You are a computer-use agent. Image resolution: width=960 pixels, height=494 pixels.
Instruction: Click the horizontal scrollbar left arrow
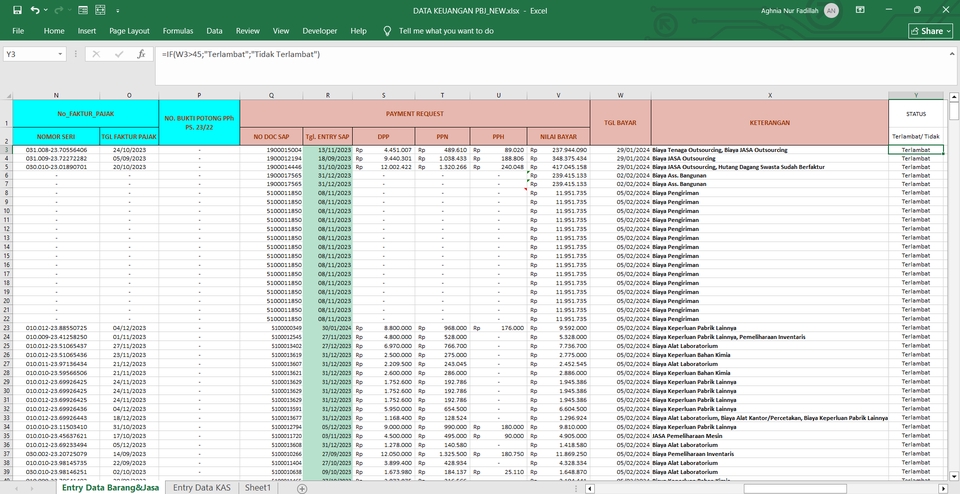click(x=590, y=488)
